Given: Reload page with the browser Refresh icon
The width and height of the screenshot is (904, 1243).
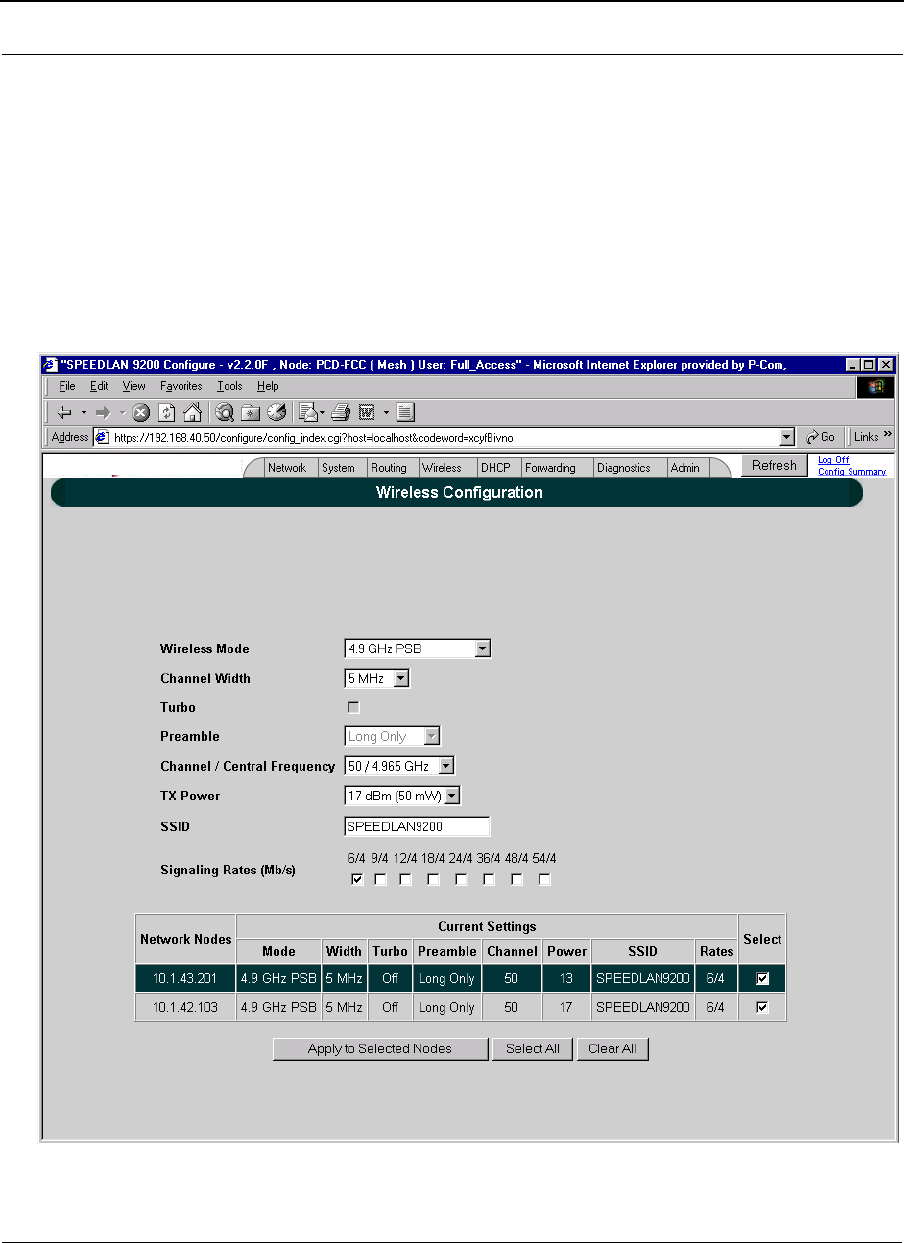Looking at the screenshot, I should pyautogui.click(x=167, y=412).
